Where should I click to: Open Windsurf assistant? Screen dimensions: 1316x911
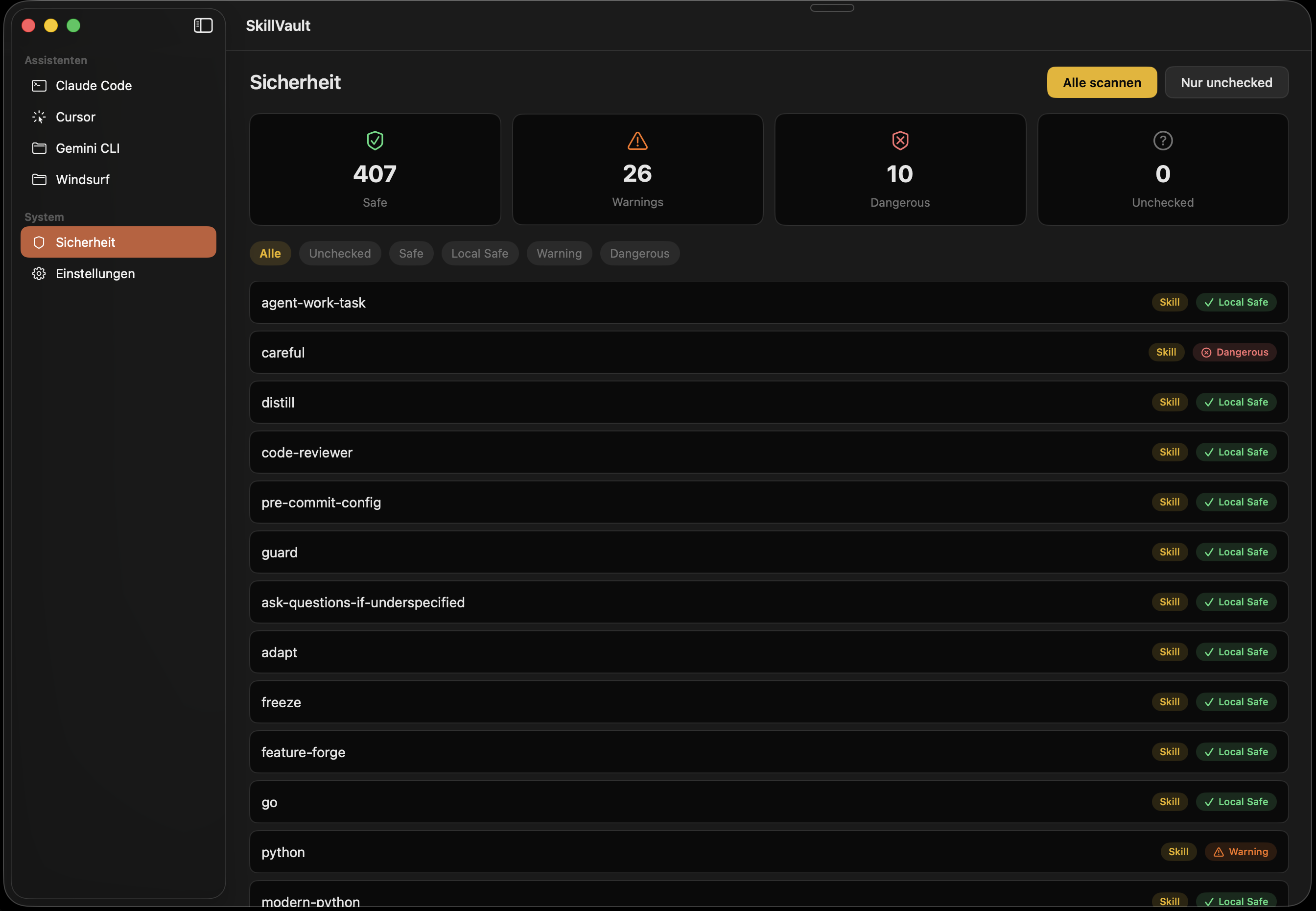pos(82,180)
